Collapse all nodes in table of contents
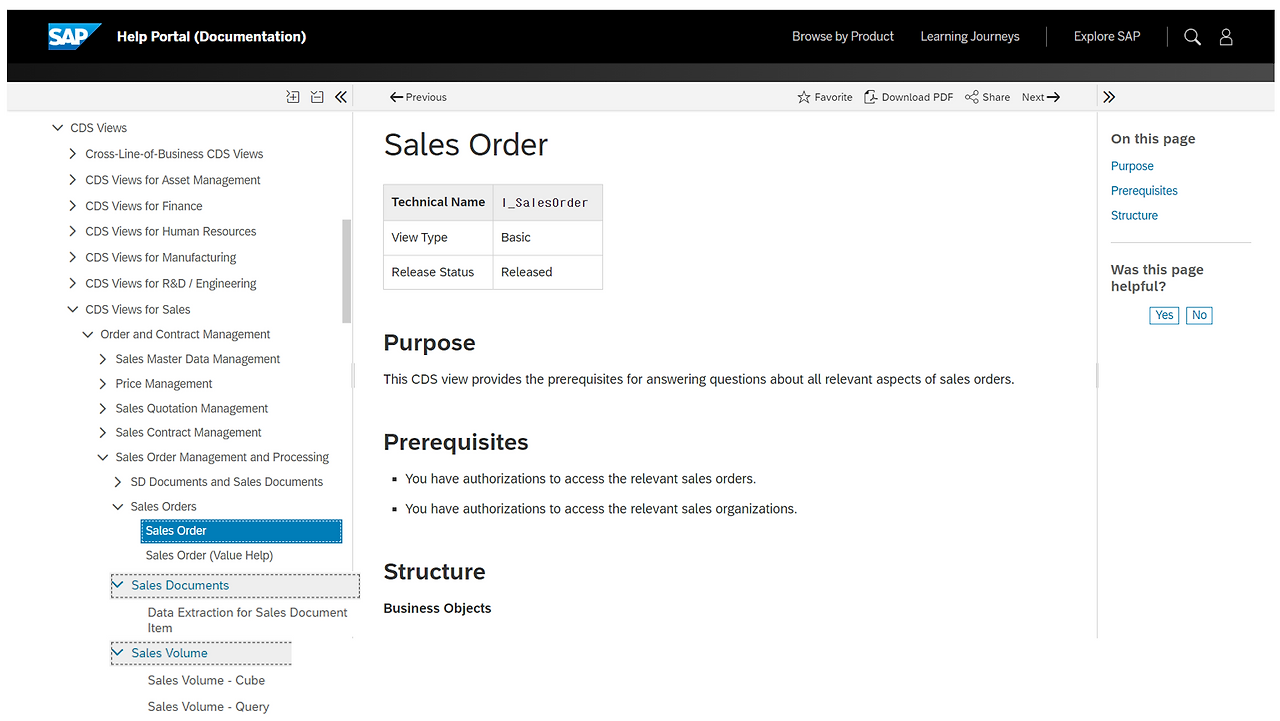Image resolution: width=1280 pixels, height=721 pixels. point(317,97)
